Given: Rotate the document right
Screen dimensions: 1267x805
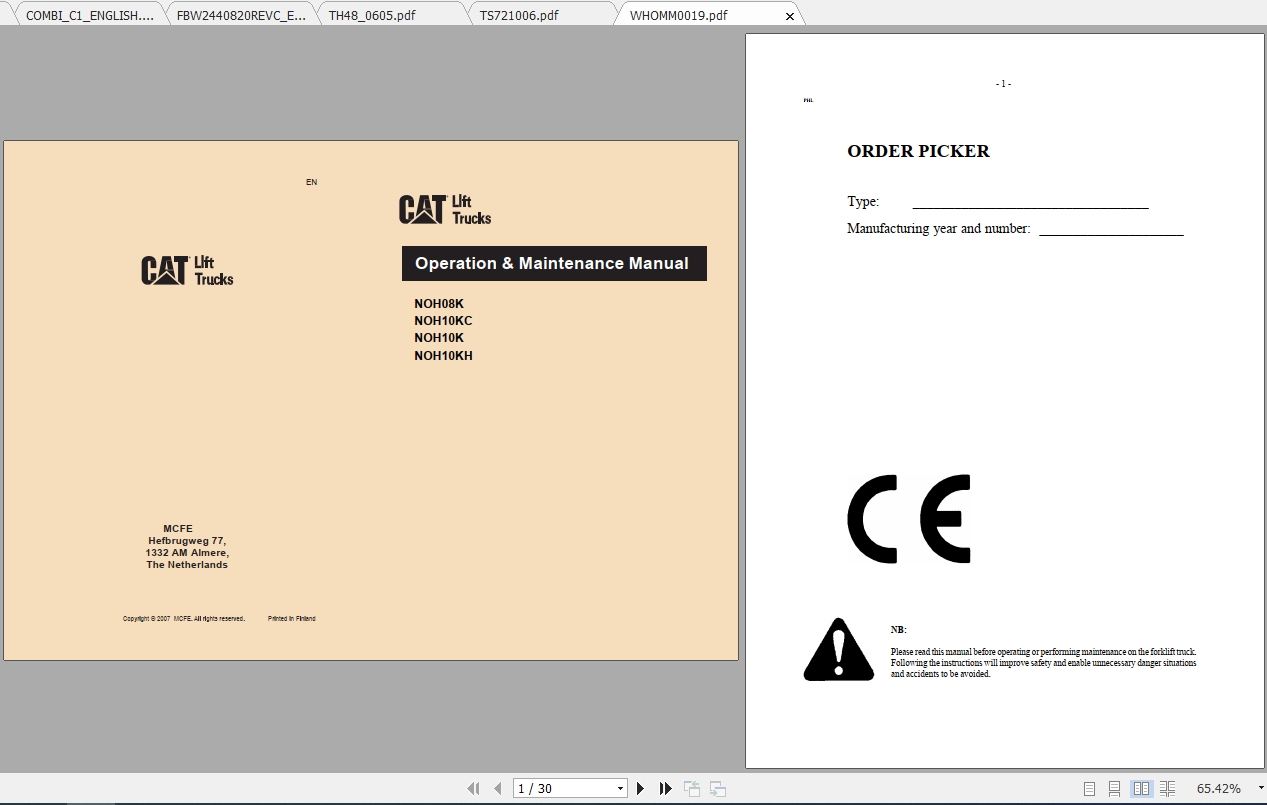Looking at the screenshot, I should pyautogui.click(x=716, y=788).
